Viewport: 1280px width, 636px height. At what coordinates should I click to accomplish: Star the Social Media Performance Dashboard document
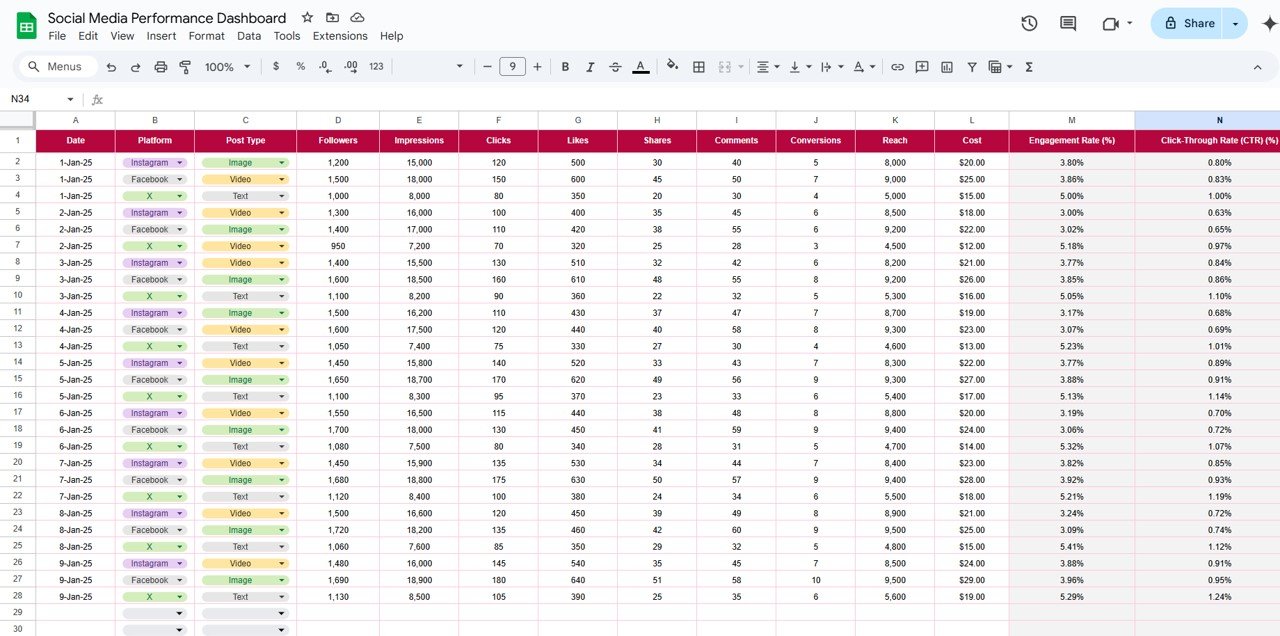coord(307,18)
